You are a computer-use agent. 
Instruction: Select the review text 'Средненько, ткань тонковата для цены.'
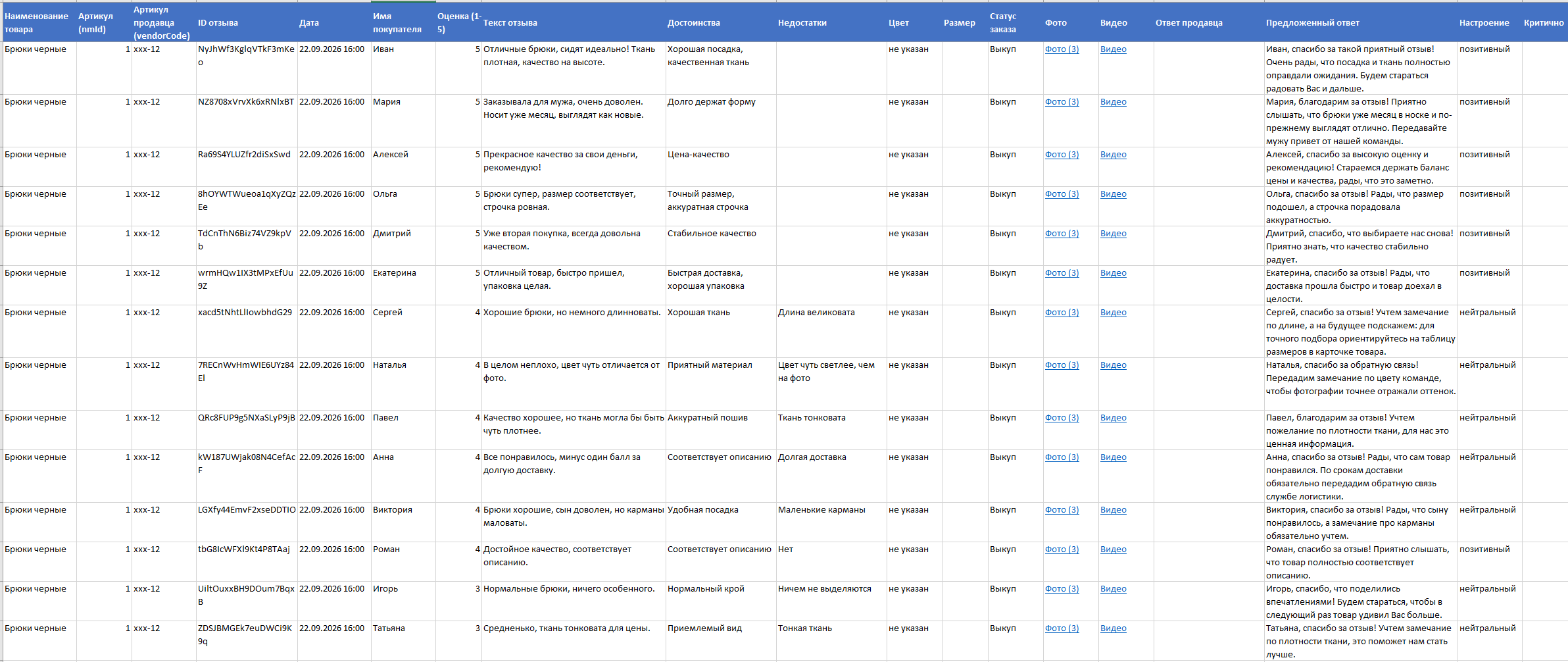click(x=574, y=640)
